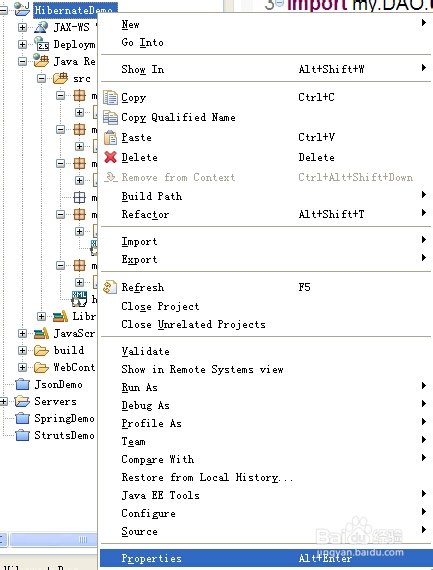Viewport: 433px width, 570px height.
Task: Expand the build folder node
Action: click(23, 350)
